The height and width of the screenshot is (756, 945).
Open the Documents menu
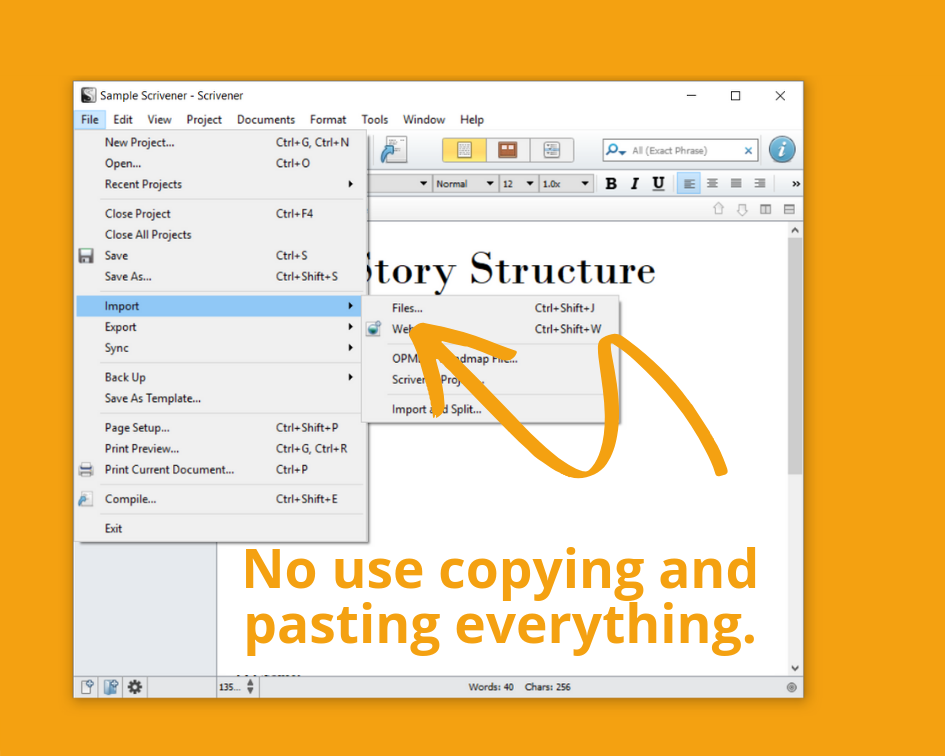pyautogui.click(x=266, y=119)
